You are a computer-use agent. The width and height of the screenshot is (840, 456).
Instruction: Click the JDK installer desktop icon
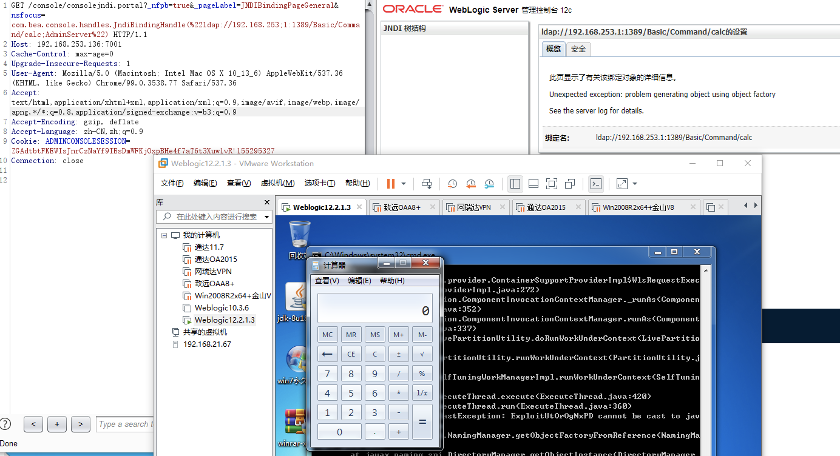(x=298, y=298)
